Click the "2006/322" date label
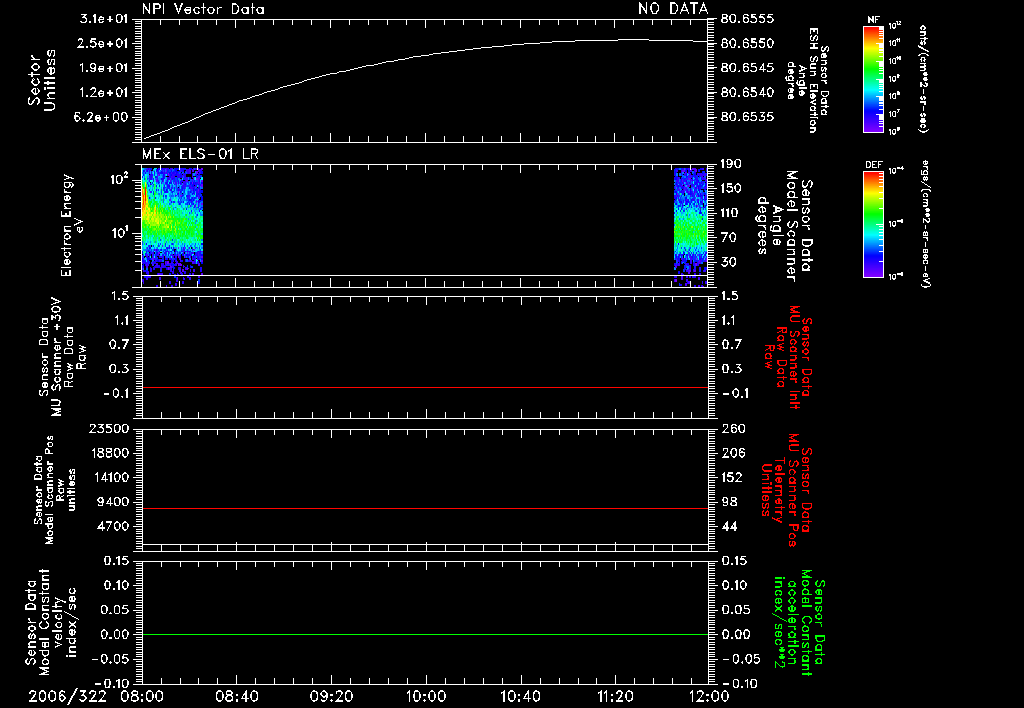This screenshot has height=708, width=1024. coord(67,696)
